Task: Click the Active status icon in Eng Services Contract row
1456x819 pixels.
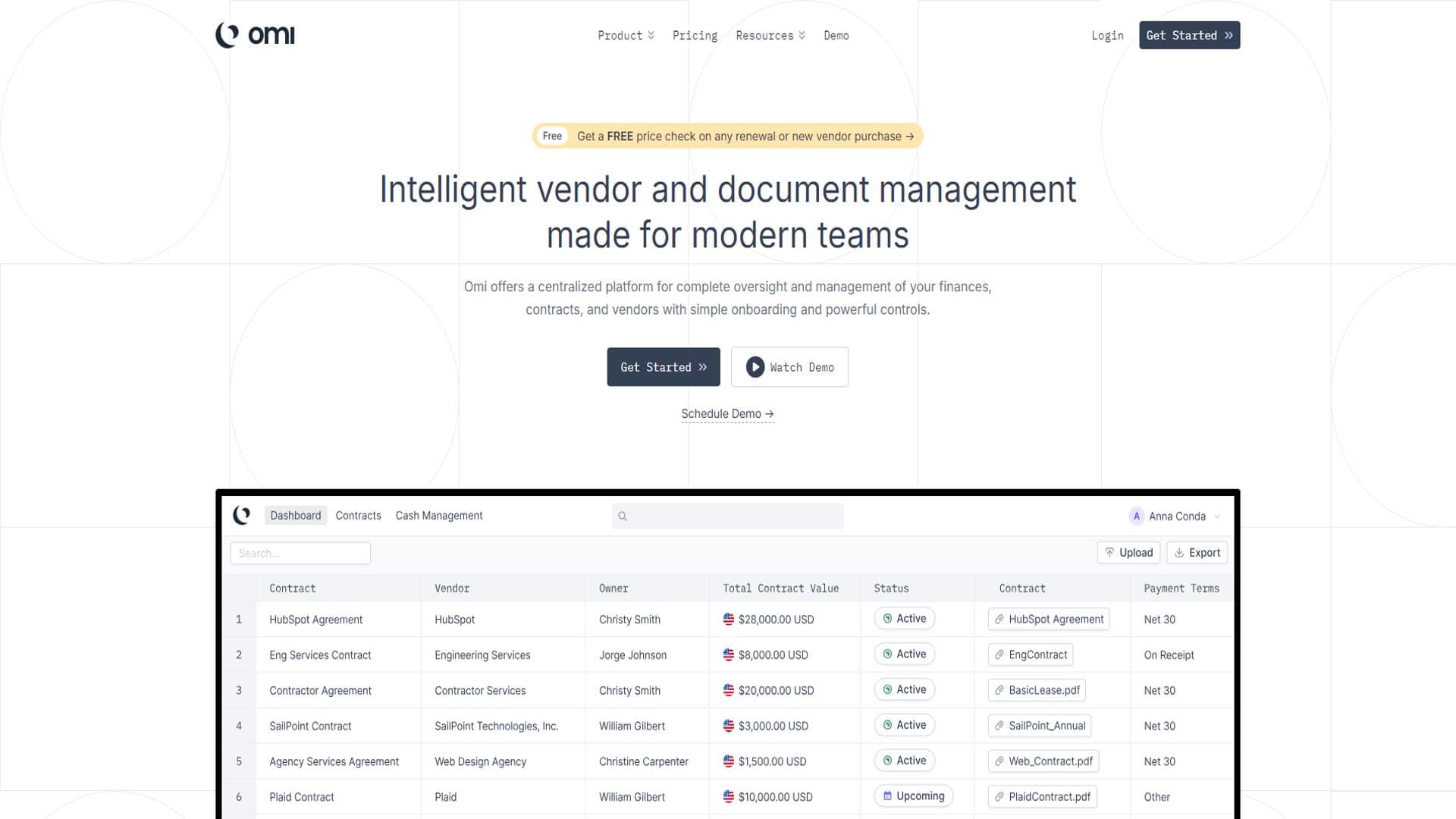Action: 887,654
